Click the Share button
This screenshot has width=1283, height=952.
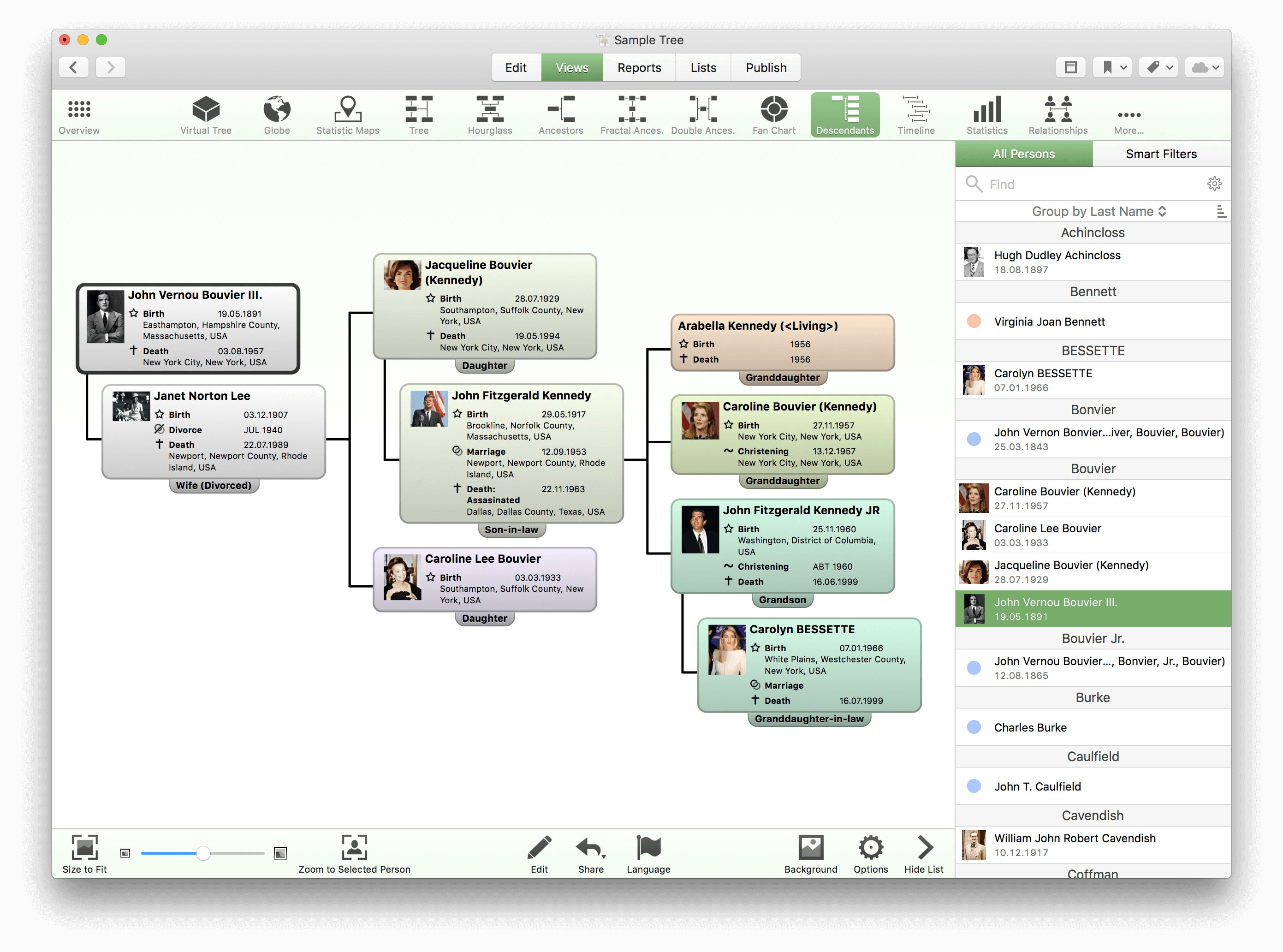pos(590,853)
